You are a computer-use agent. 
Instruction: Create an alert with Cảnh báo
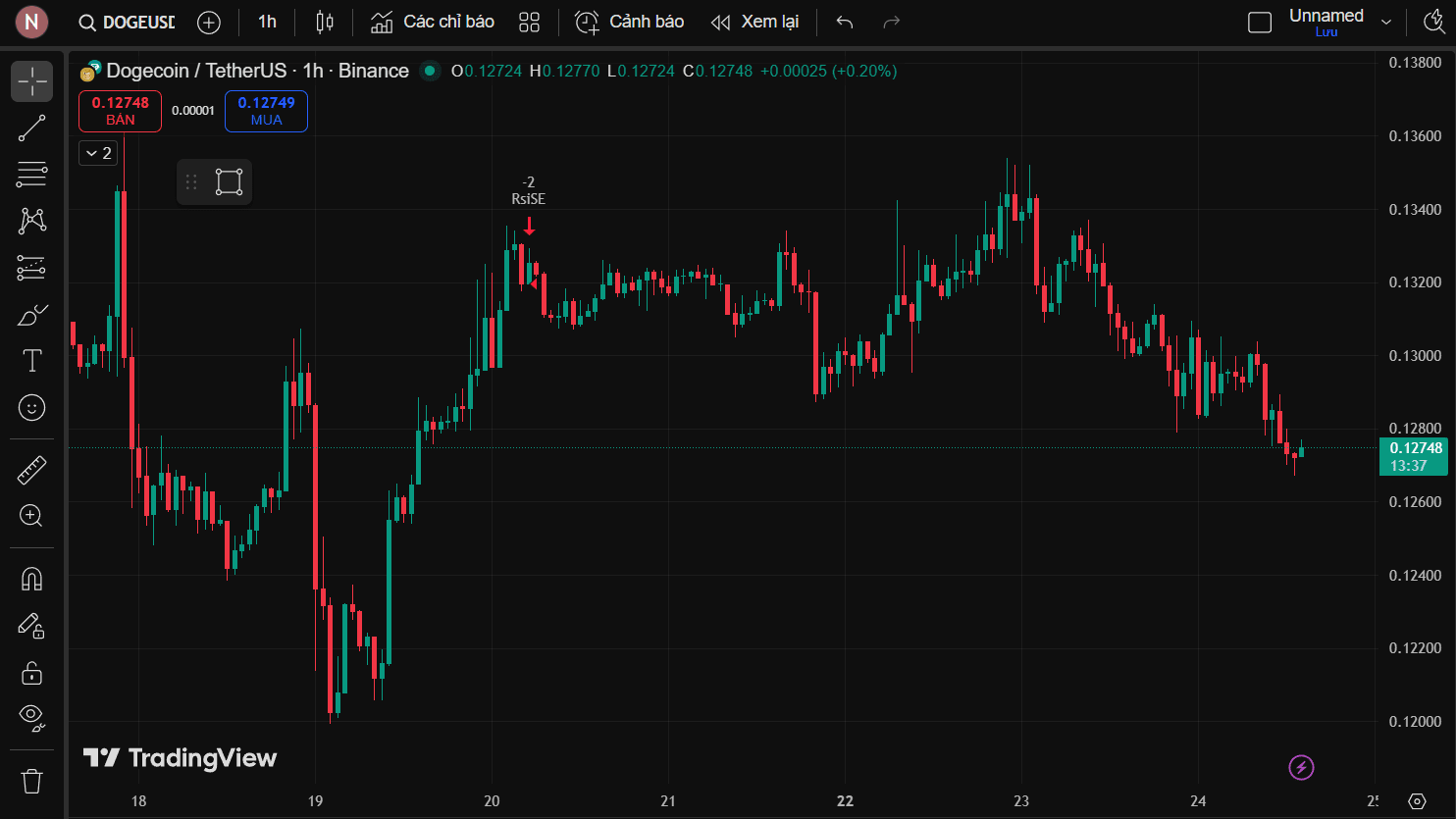(629, 22)
